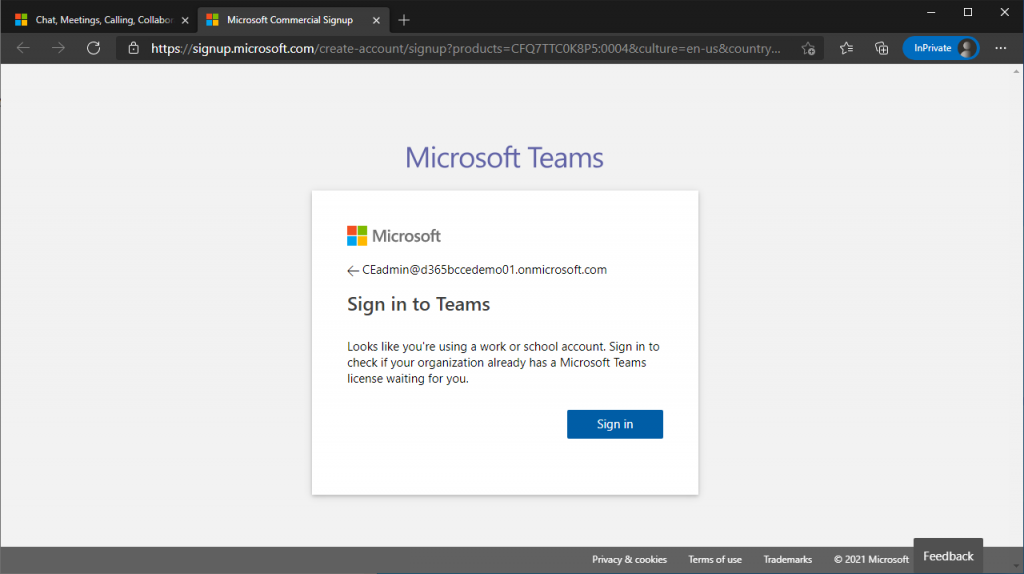
Task: Open Privacy & cookies link
Action: (629, 560)
